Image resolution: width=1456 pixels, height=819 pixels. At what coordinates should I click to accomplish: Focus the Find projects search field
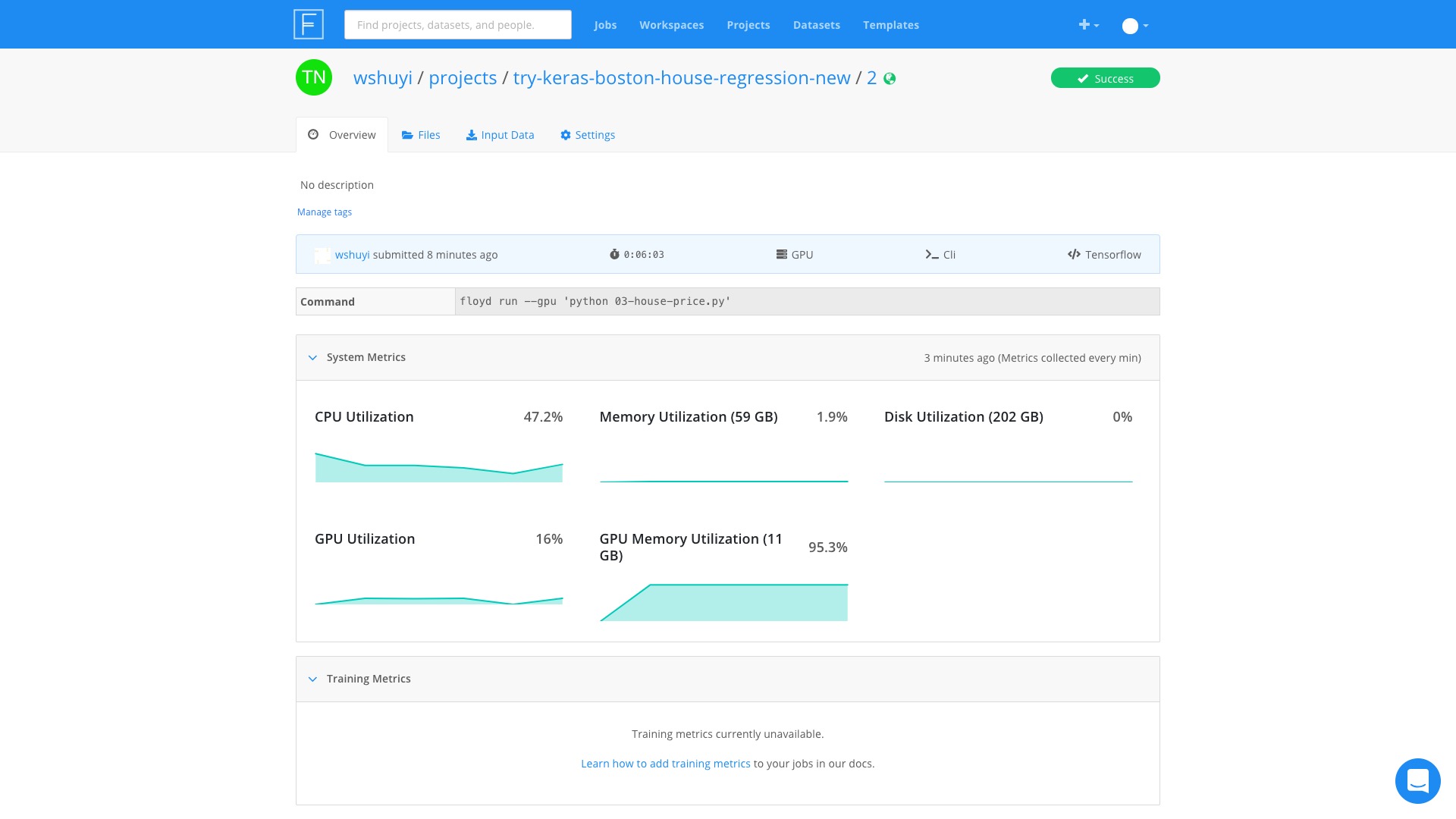click(457, 25)
